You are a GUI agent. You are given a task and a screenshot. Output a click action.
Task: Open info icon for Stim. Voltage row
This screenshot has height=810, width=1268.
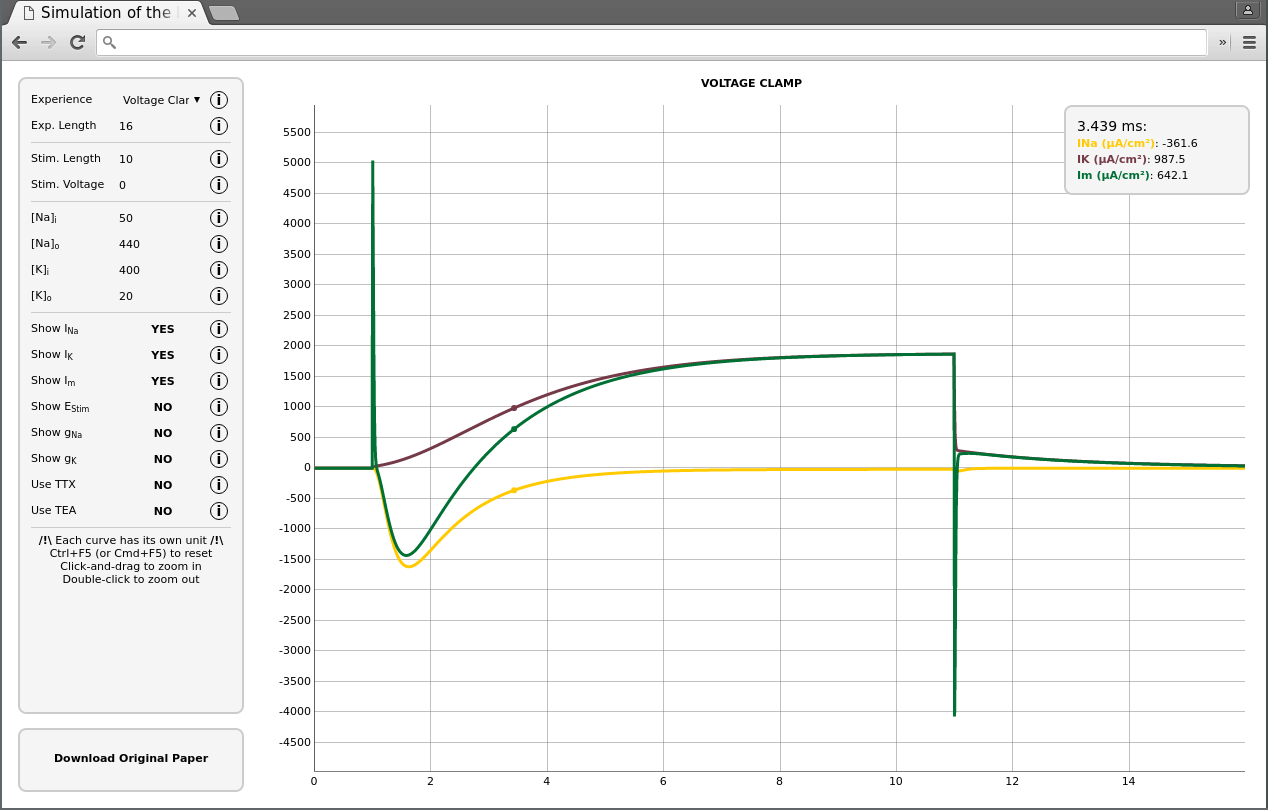(x=219, y=185)
